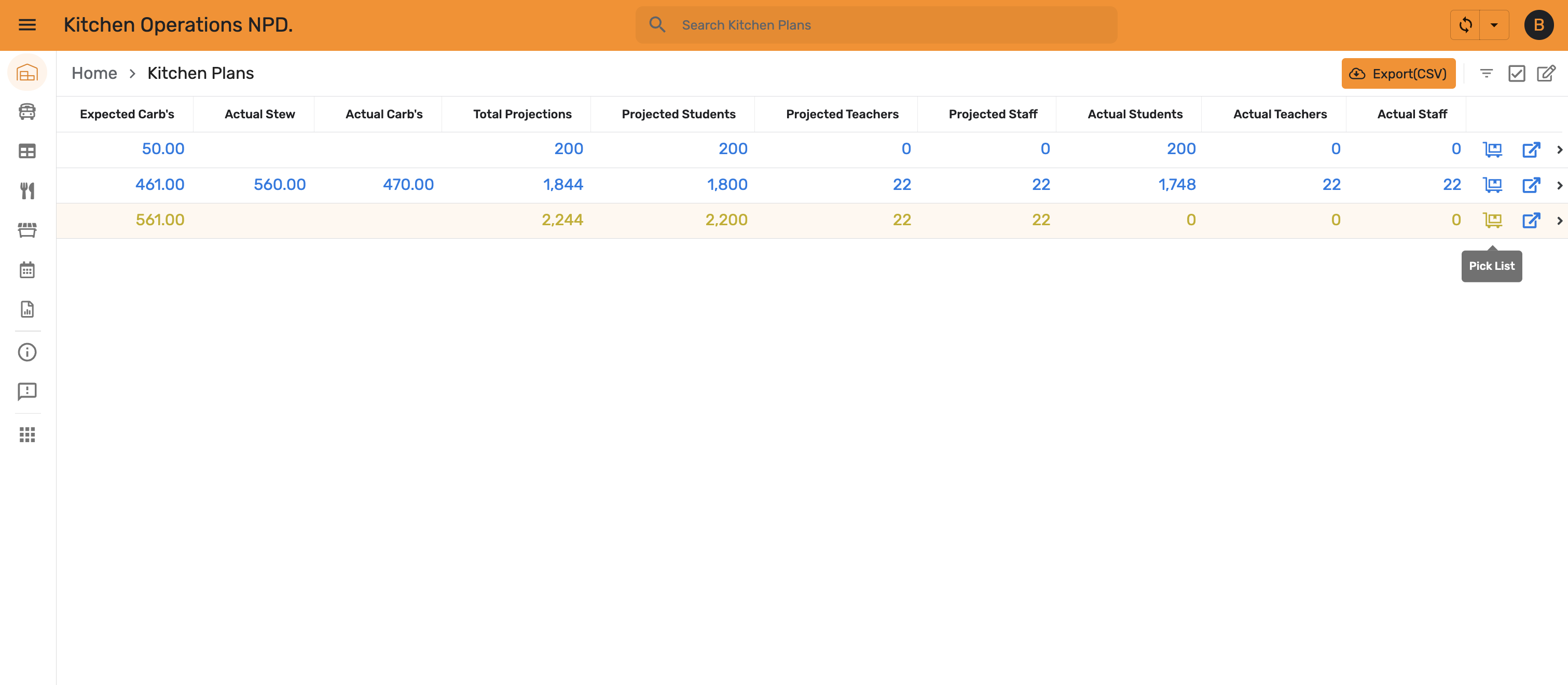Viewport: 1568px width, 685px height.
Task: Click the filter list icon
Action: (x=1487, y=73)
